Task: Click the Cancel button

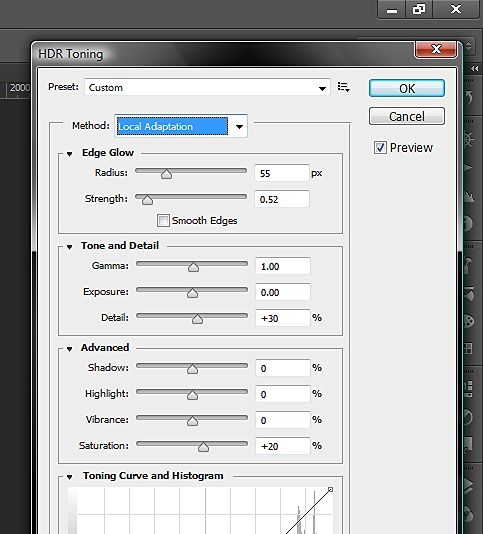Action: pos(407,116)
